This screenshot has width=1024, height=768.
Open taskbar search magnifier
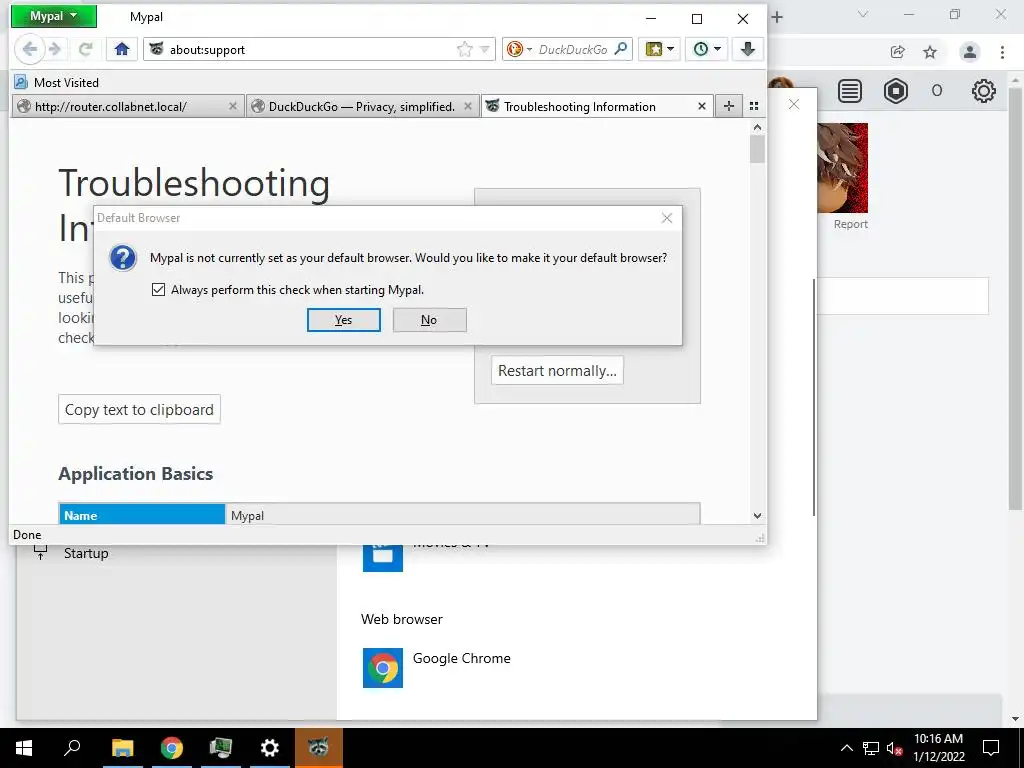click(72, 748)
